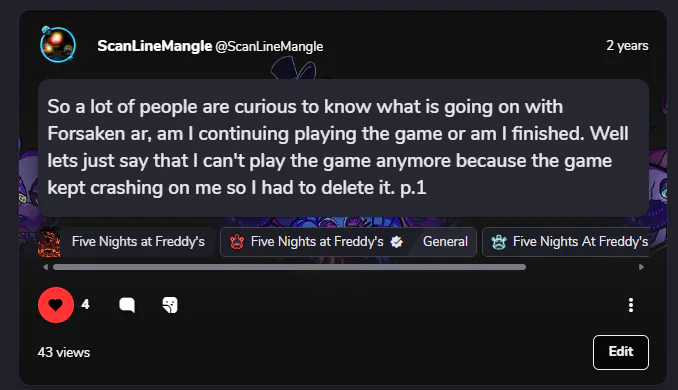The height and width of the screenshot is (390, 678).
Task: Click the left arrow of the tags scrollbar
Action: tap(45, 267)
